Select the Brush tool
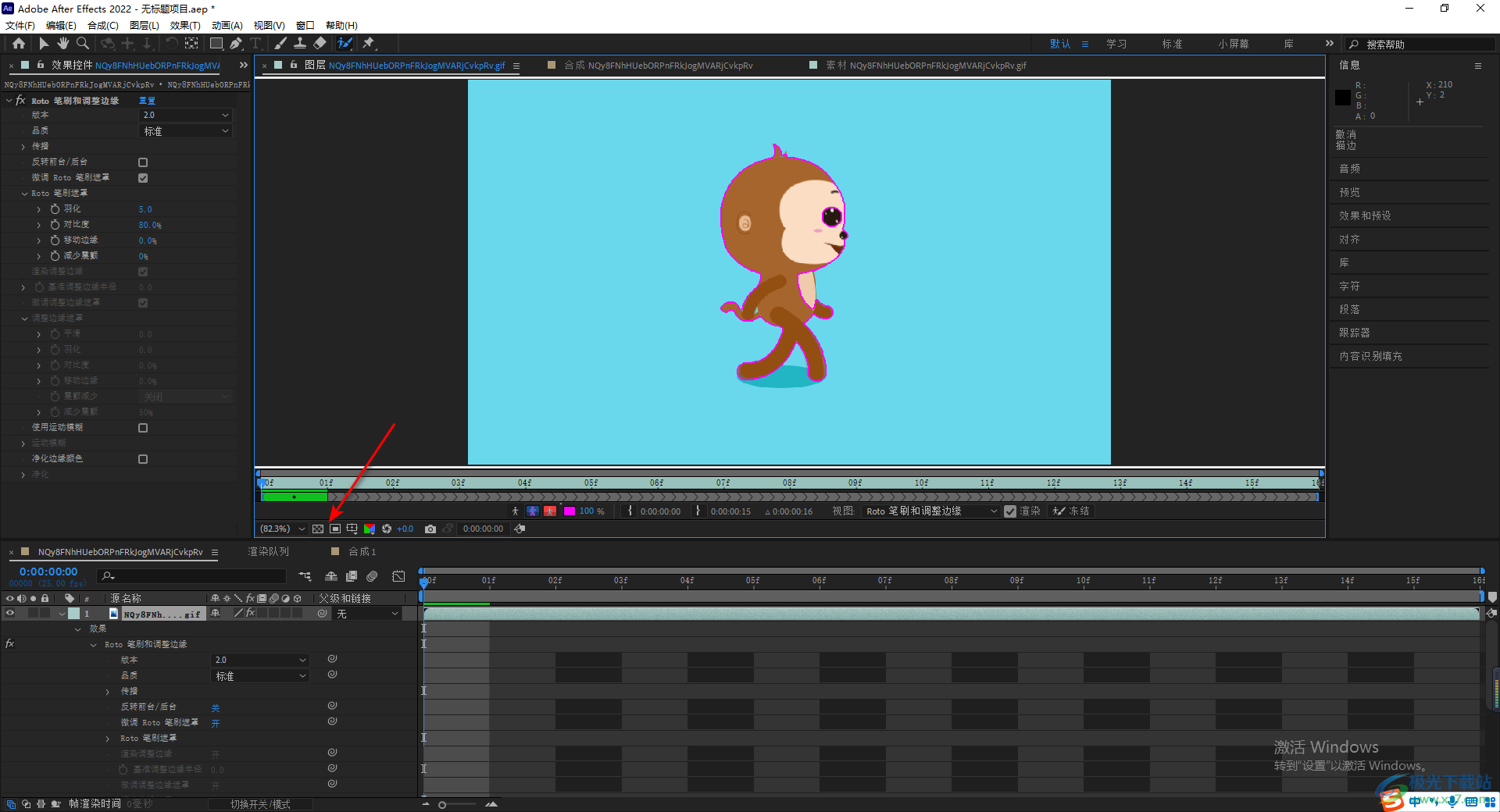This screenshot has width=1500, height=812. (x=280, y=44)
